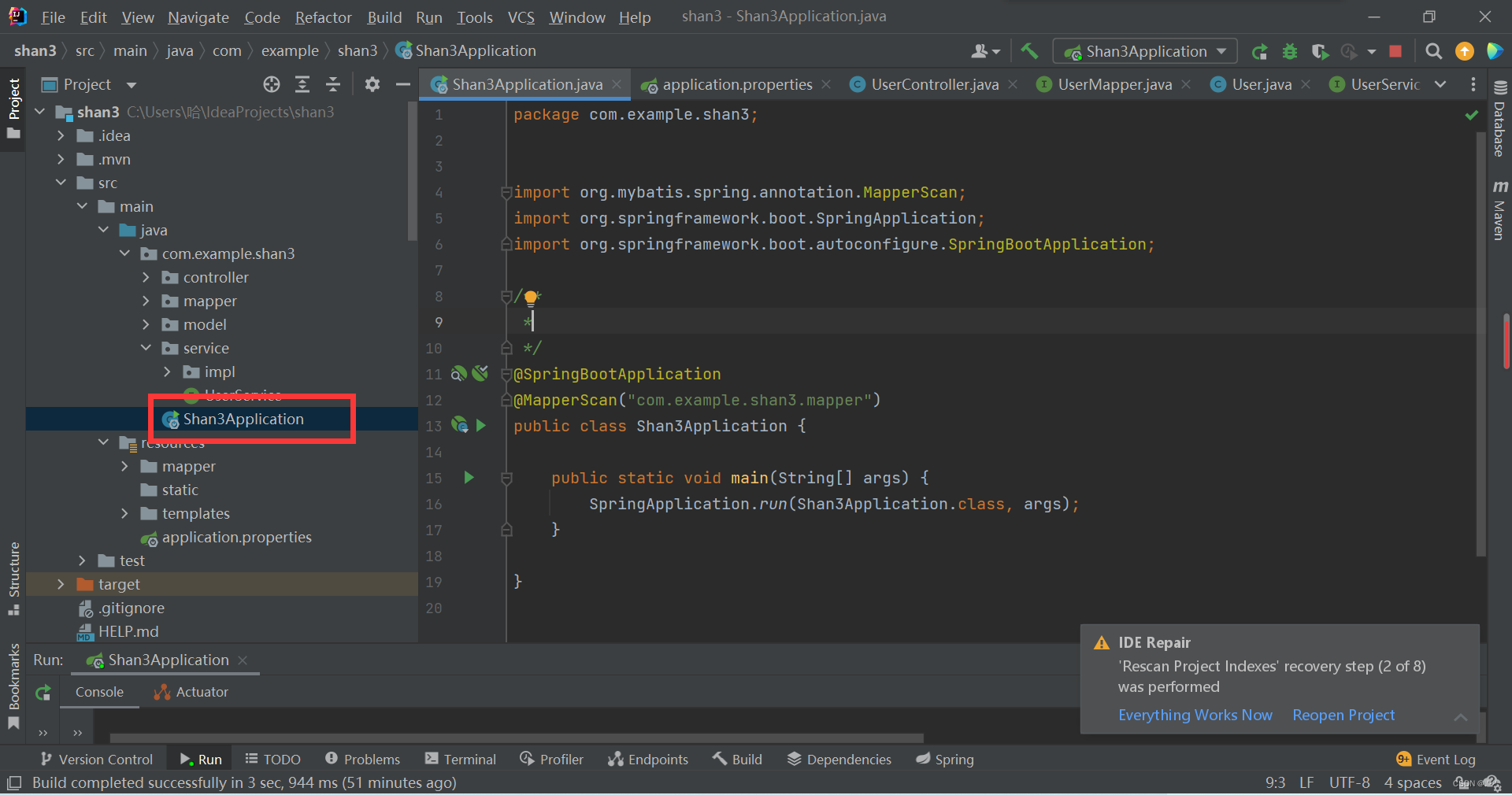Show hidden editor tabs dropdown
This screenshot has width=1512, height=795.
[1440, 84]
